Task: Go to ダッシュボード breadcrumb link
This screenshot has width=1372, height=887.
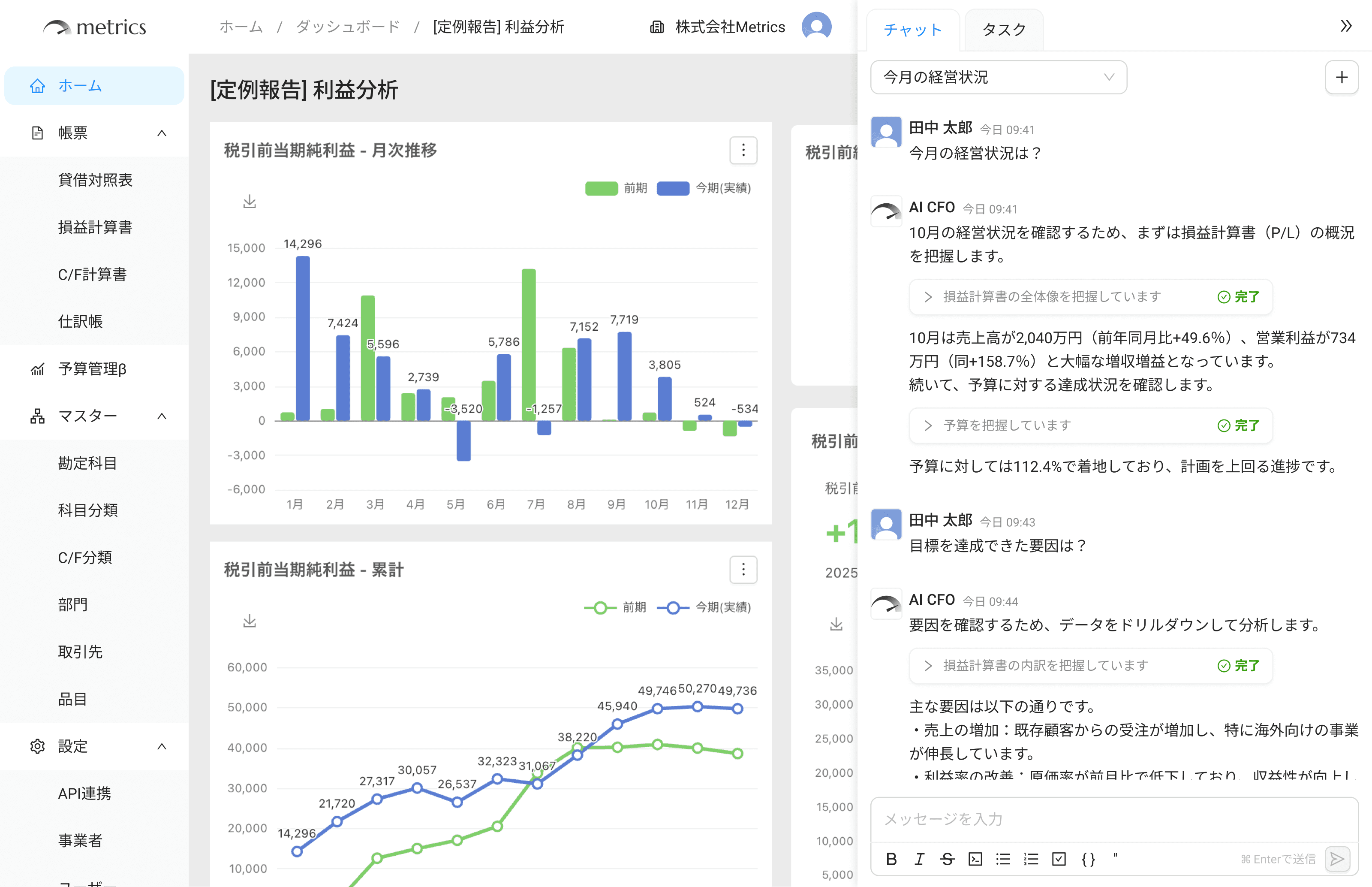Action: (x=347, y=27)
